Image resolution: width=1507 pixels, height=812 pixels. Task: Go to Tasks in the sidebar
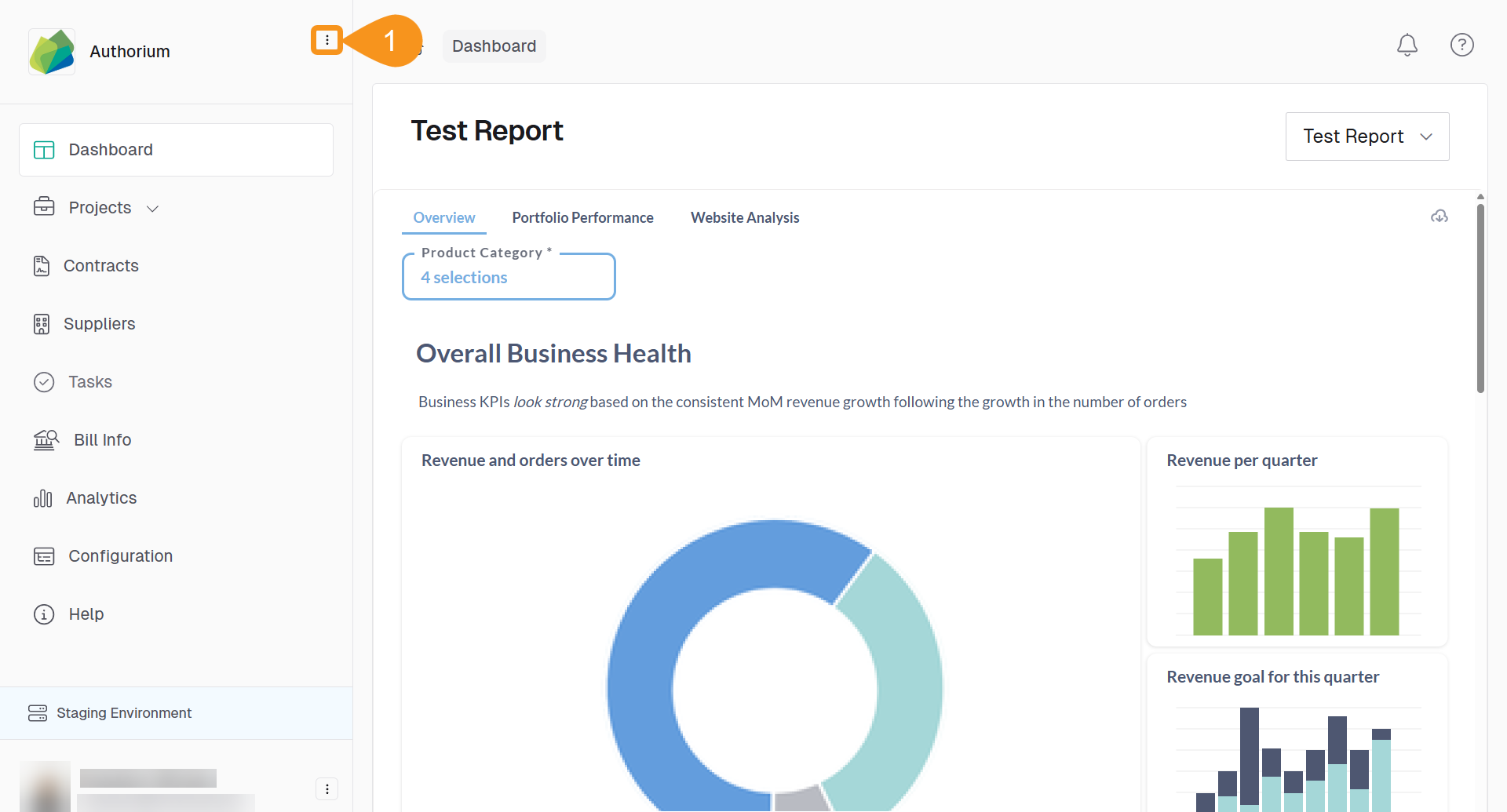click(89, 382)
